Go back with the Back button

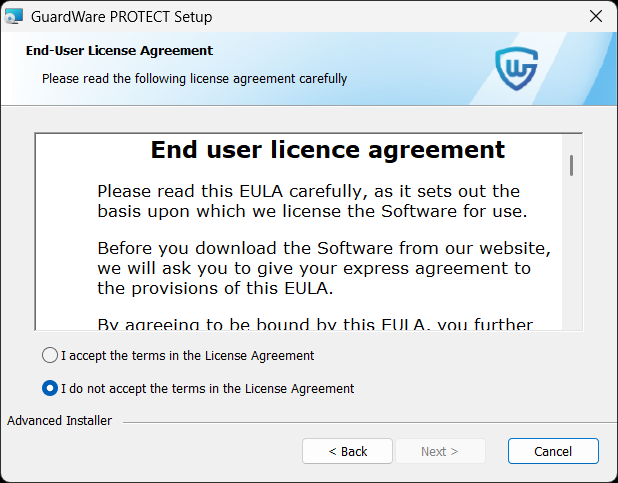click(x=347, y=451)
